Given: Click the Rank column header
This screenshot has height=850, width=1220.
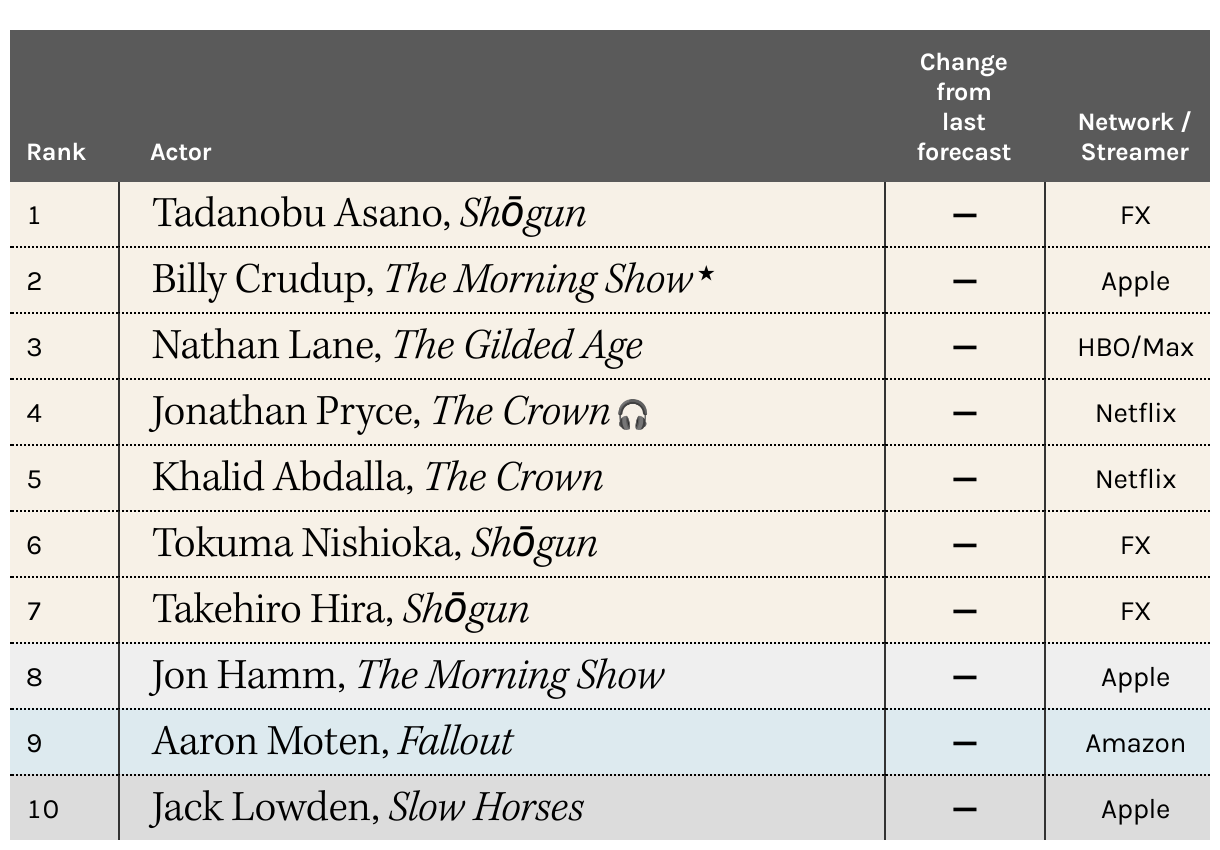Looking at the screenshot, I should click(56, 152).
